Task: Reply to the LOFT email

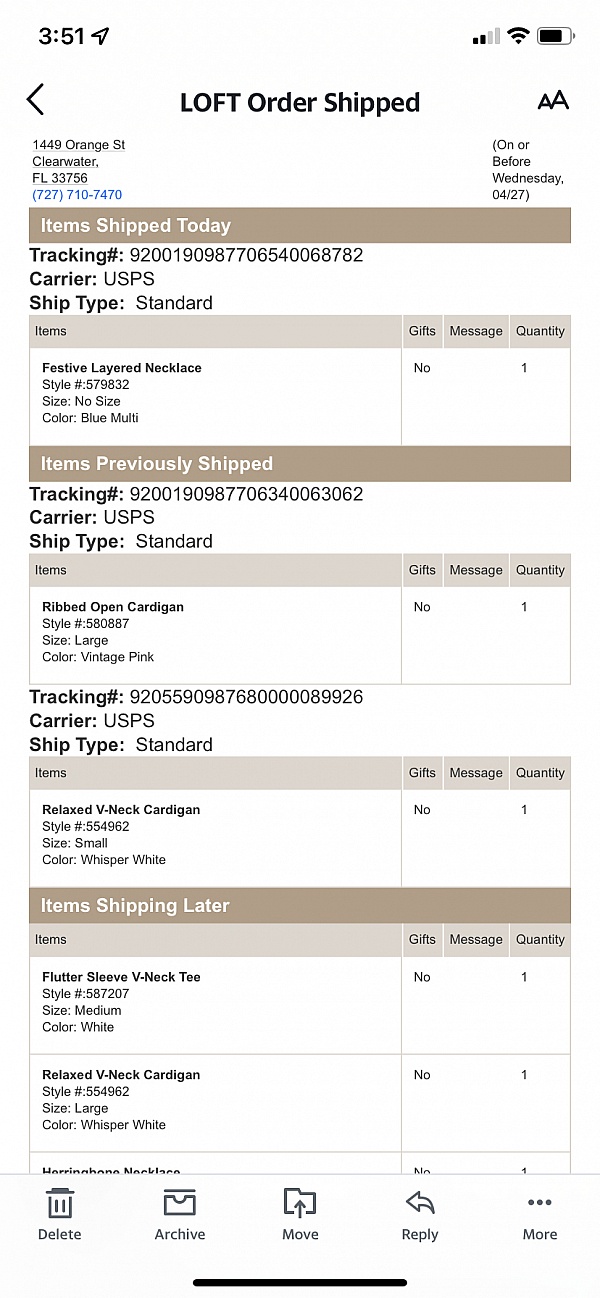Action: 420,1215
